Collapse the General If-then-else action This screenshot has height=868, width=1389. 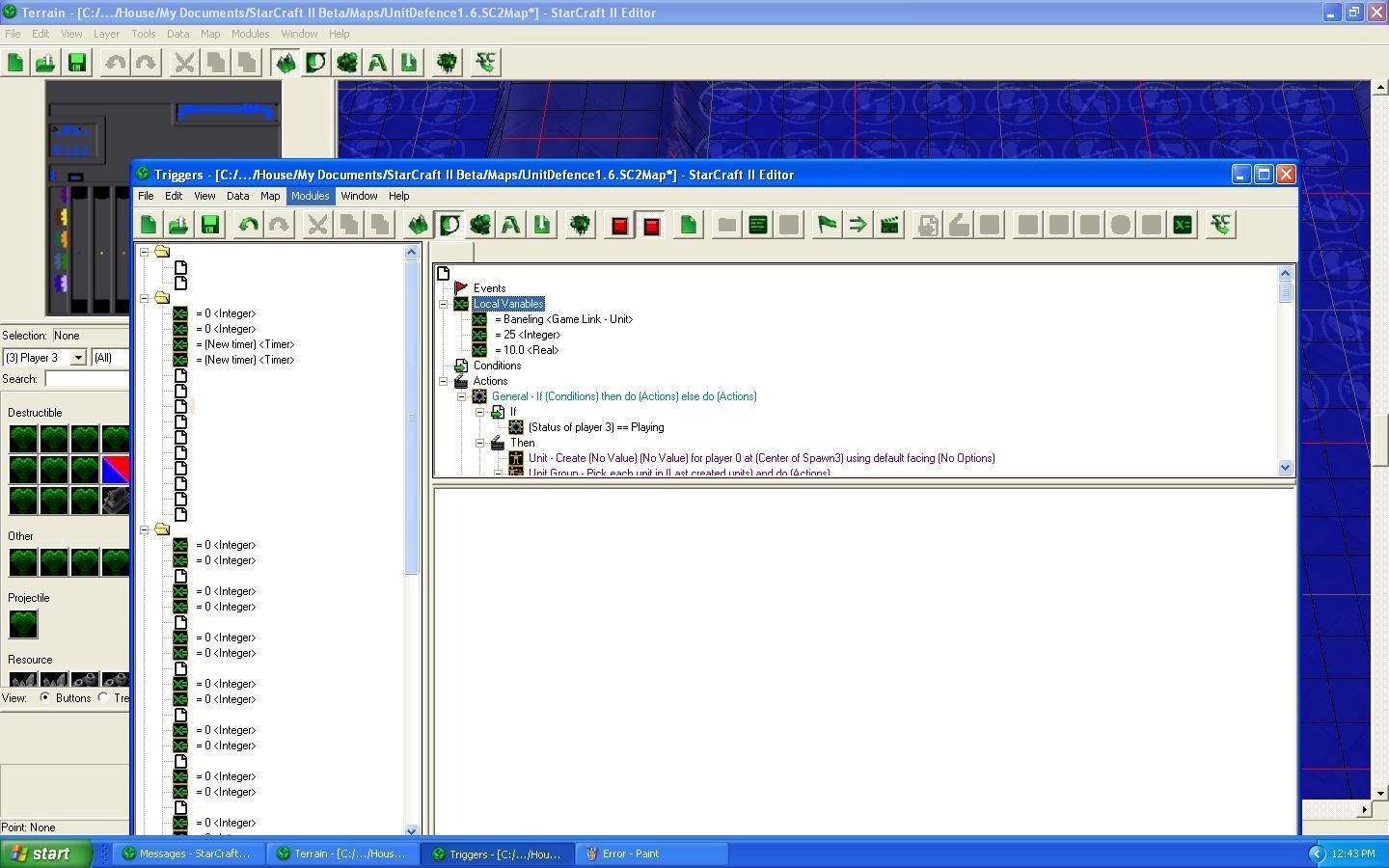(462, 396)
